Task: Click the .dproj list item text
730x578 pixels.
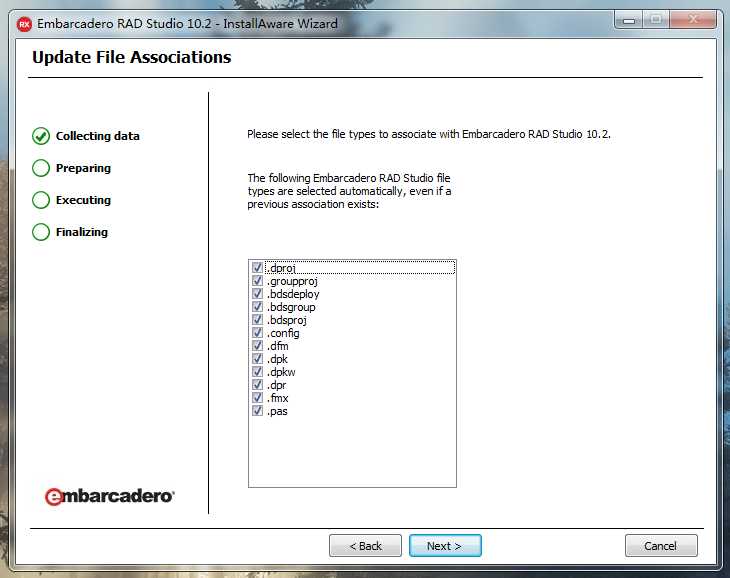Action: tap(281, 268)
